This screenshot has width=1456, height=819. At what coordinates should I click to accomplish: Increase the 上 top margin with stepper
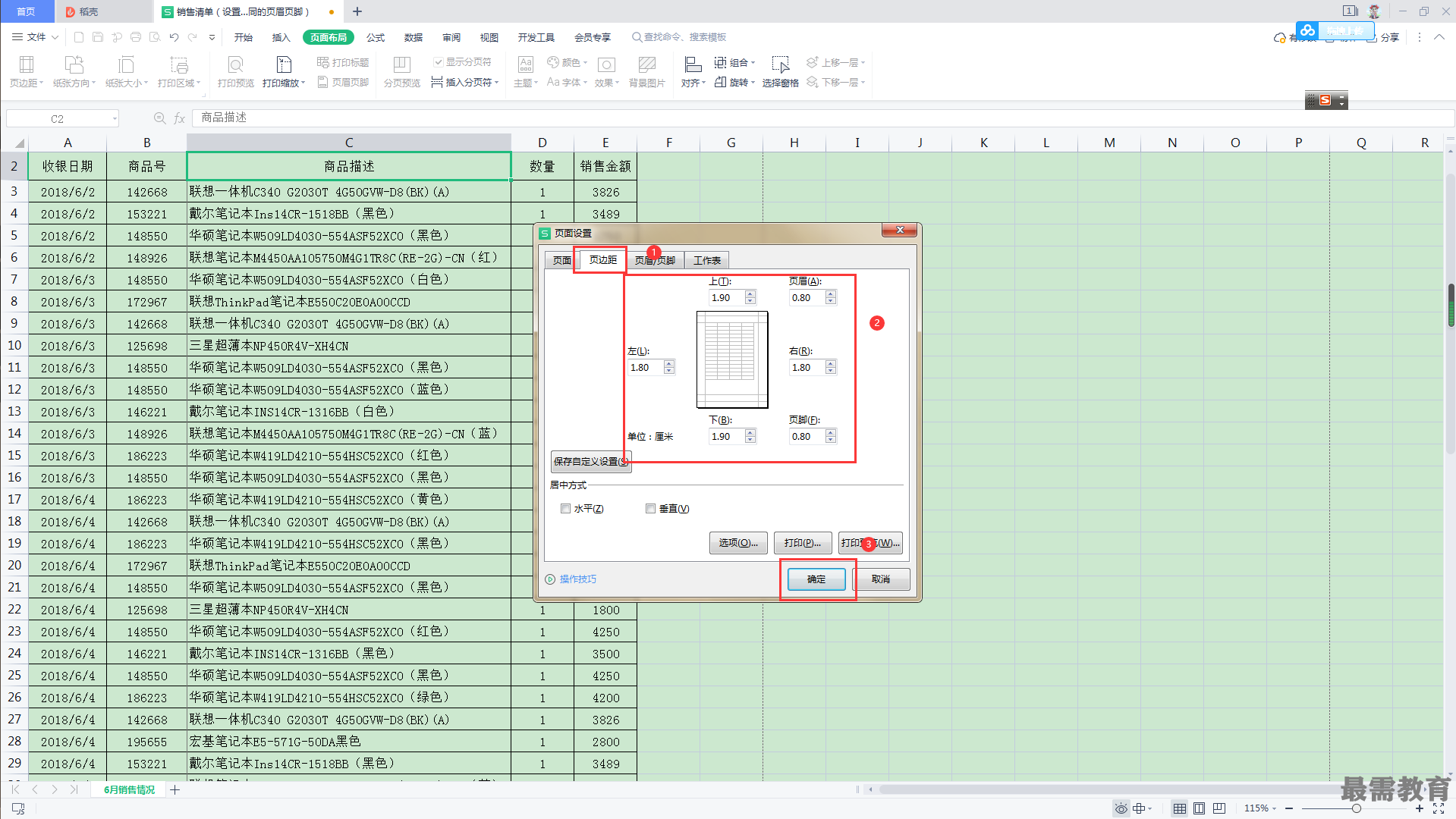750,294
